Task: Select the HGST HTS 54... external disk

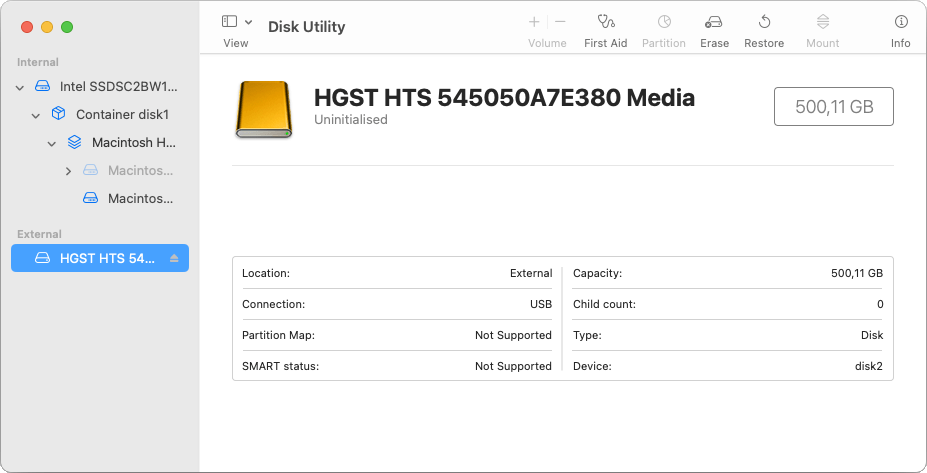Action: [106, 258]
